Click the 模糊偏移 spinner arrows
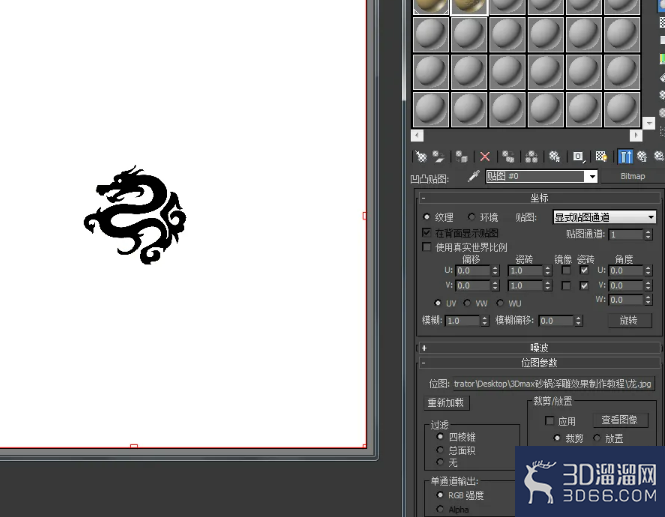 click(x=578, y=321)
